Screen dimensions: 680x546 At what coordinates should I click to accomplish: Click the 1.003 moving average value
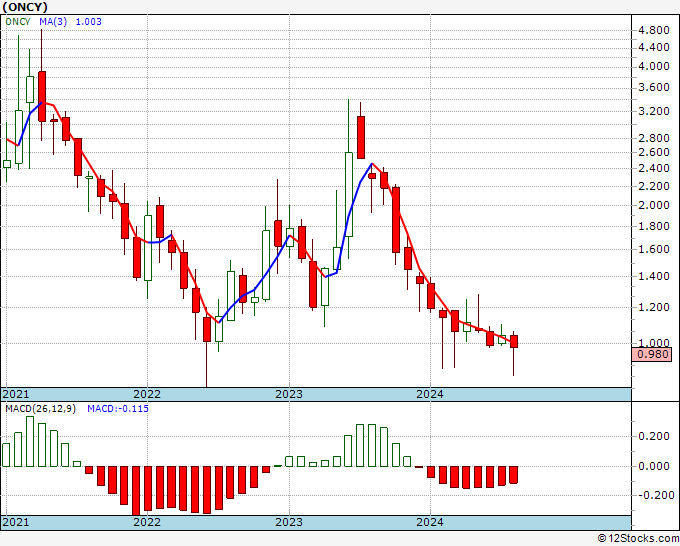(88, 22)
